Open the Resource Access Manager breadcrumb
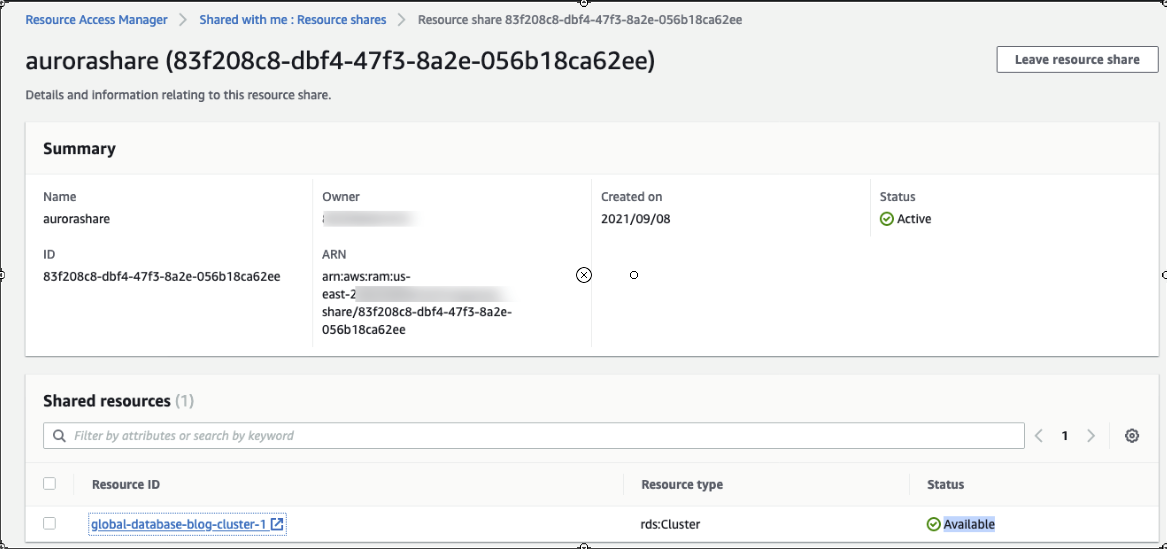Screen dimensions: 1167x549 (x=97, y=20)
